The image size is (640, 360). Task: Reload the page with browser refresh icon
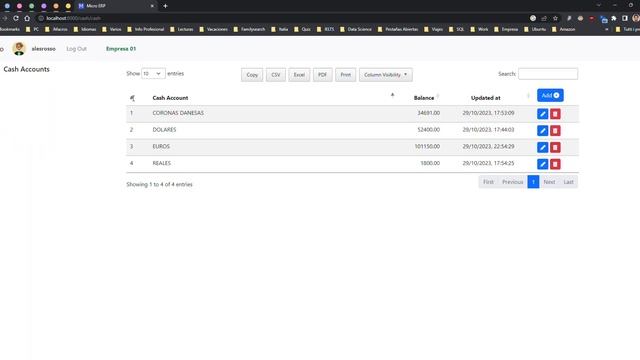coord(16,18)
